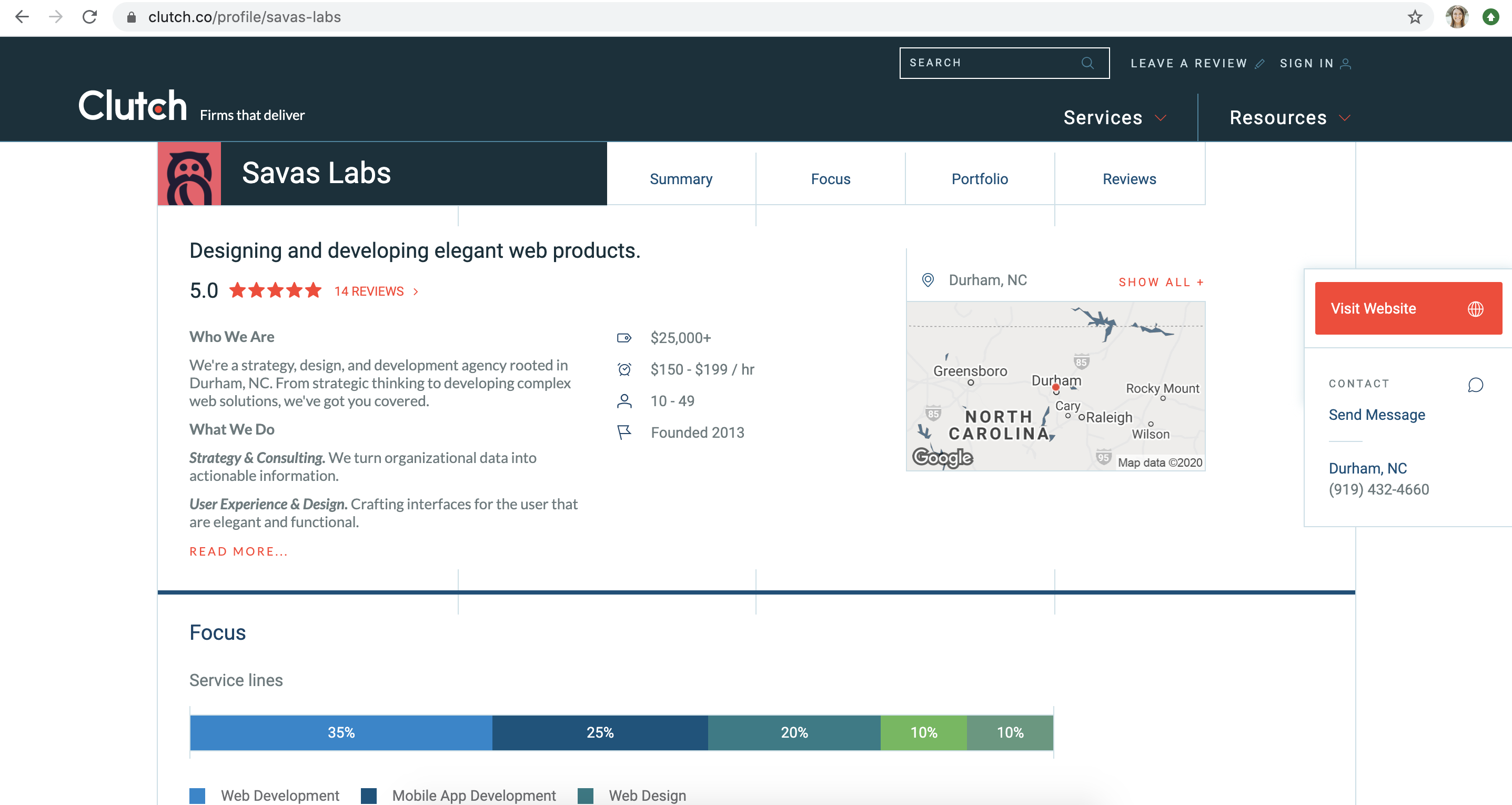
Task: Click the 25% segment of service lines bar
Action: pyautogui.click(x=600, y=733)
